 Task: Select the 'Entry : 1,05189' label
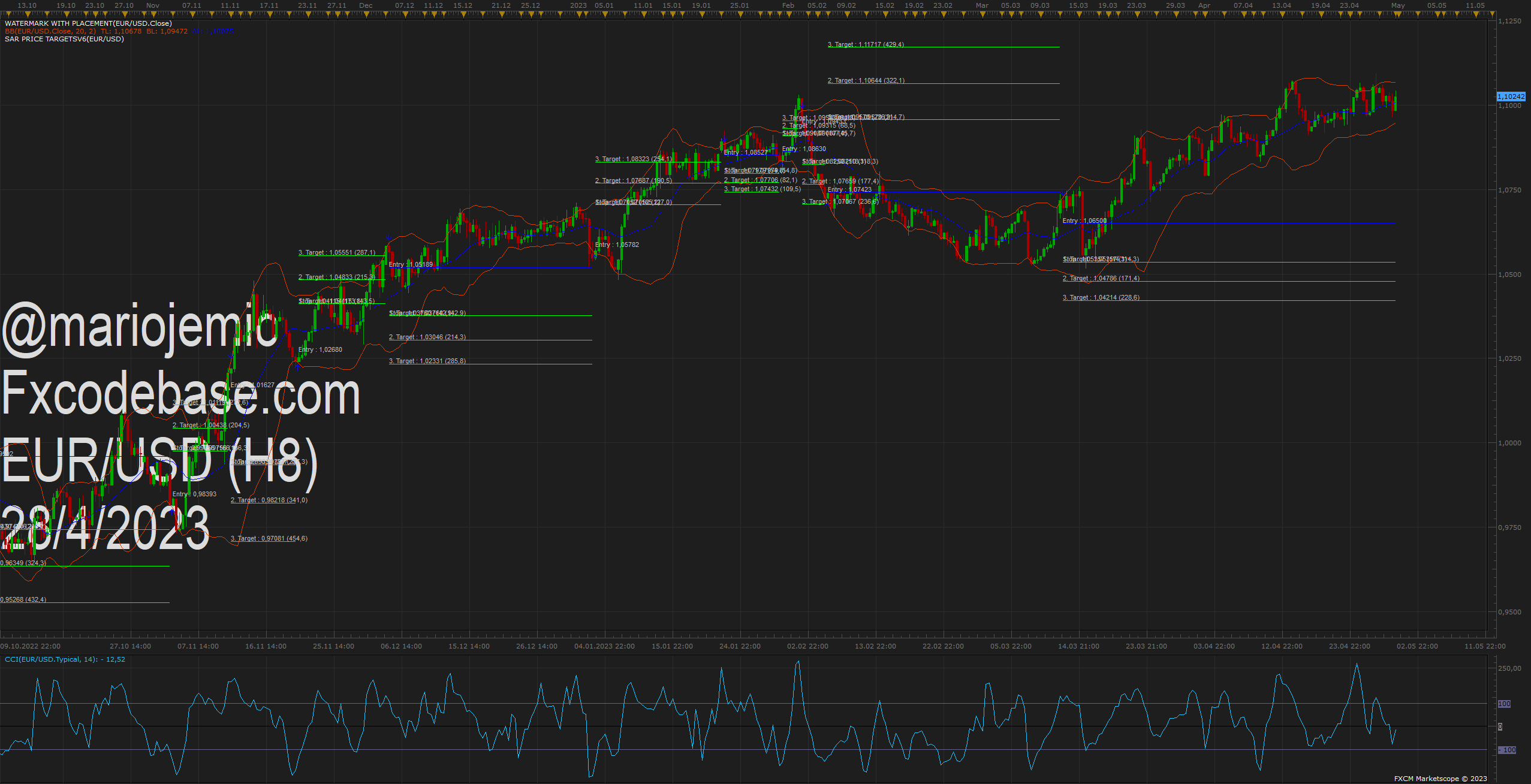(411, 265)
